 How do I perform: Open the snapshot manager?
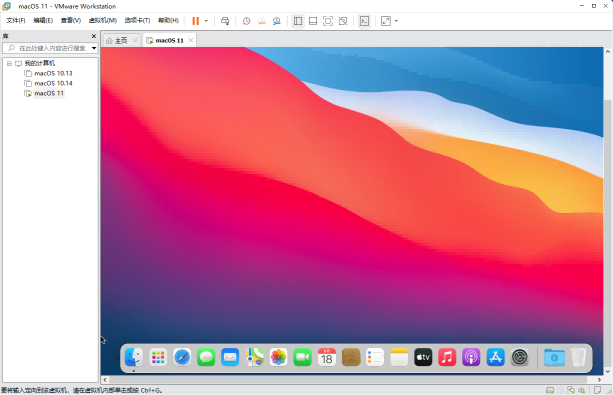pyautogui.click(x=277, y=21)
